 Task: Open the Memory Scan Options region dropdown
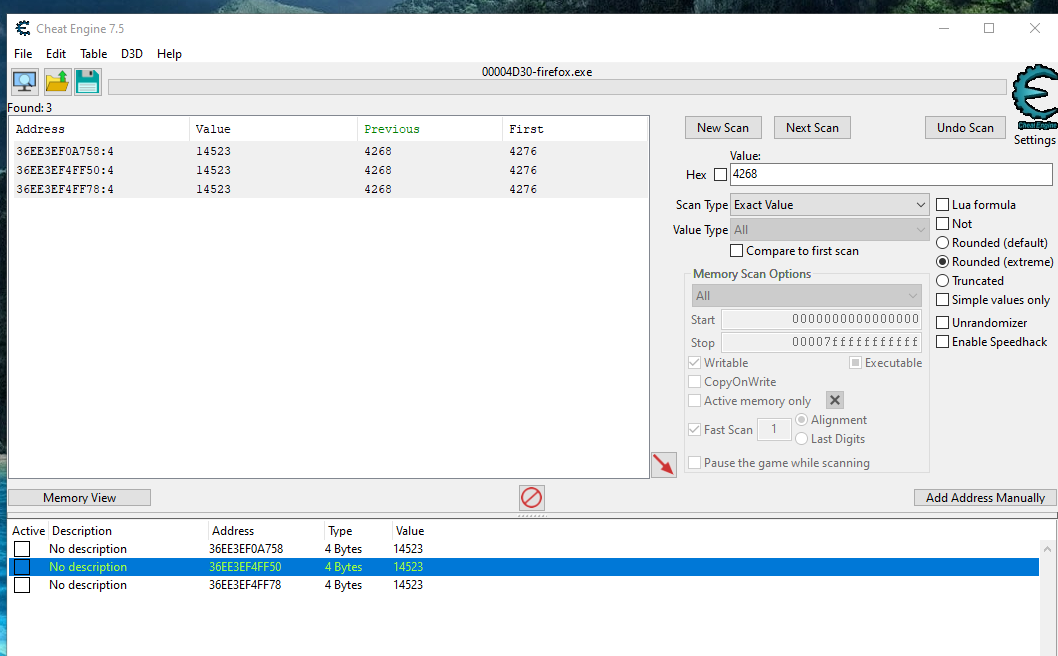tap(806, 296)
